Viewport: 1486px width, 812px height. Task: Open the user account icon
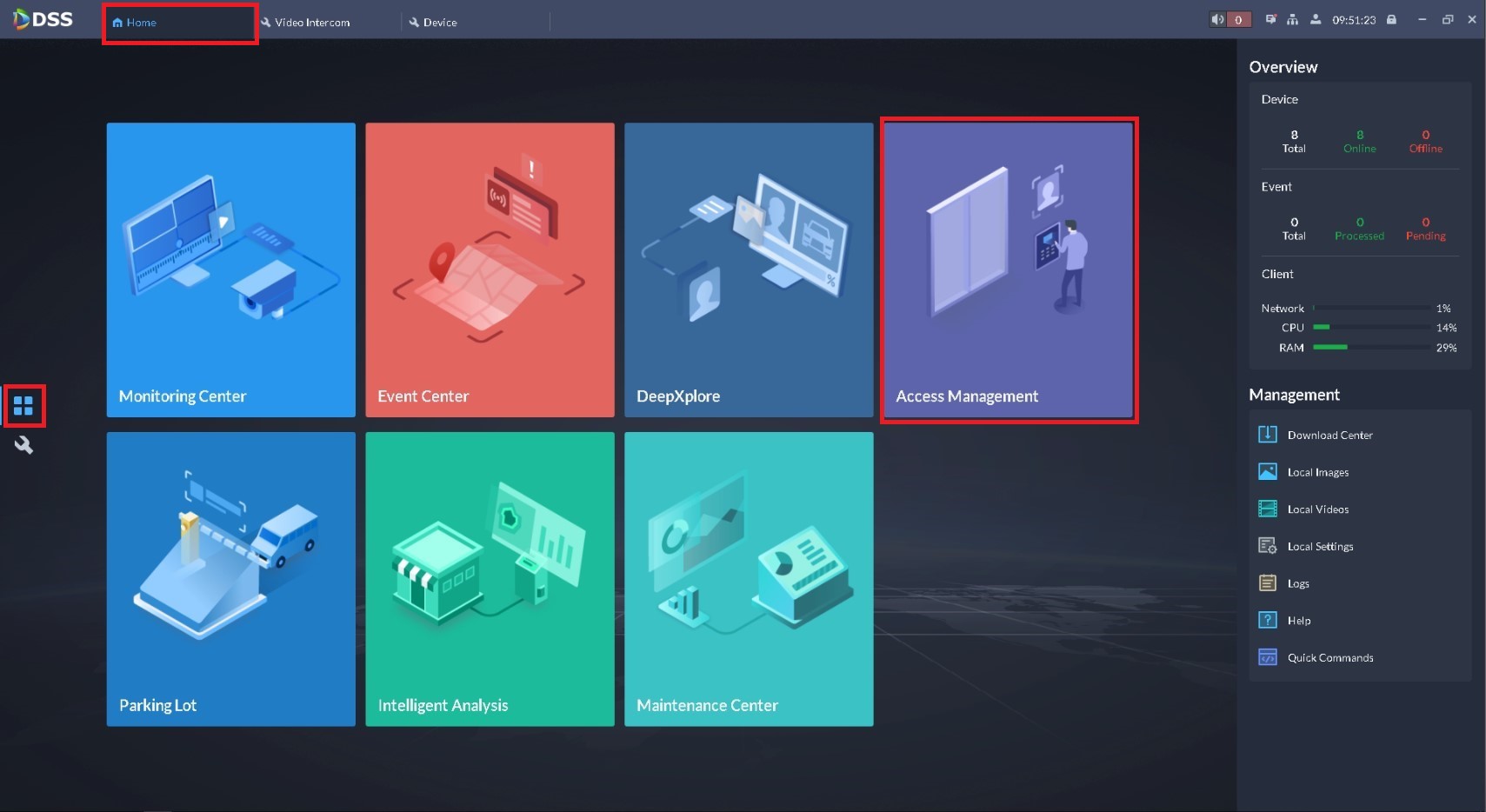pyautogui.click(x=1316, y=19)
